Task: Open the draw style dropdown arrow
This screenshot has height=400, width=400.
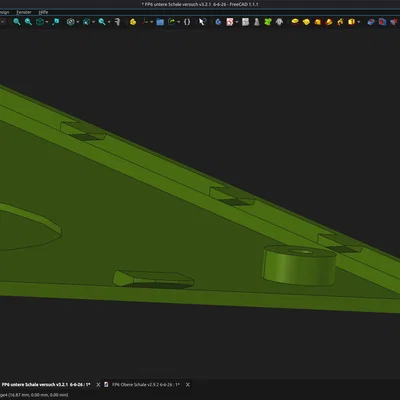Action: tap(47, 22)
